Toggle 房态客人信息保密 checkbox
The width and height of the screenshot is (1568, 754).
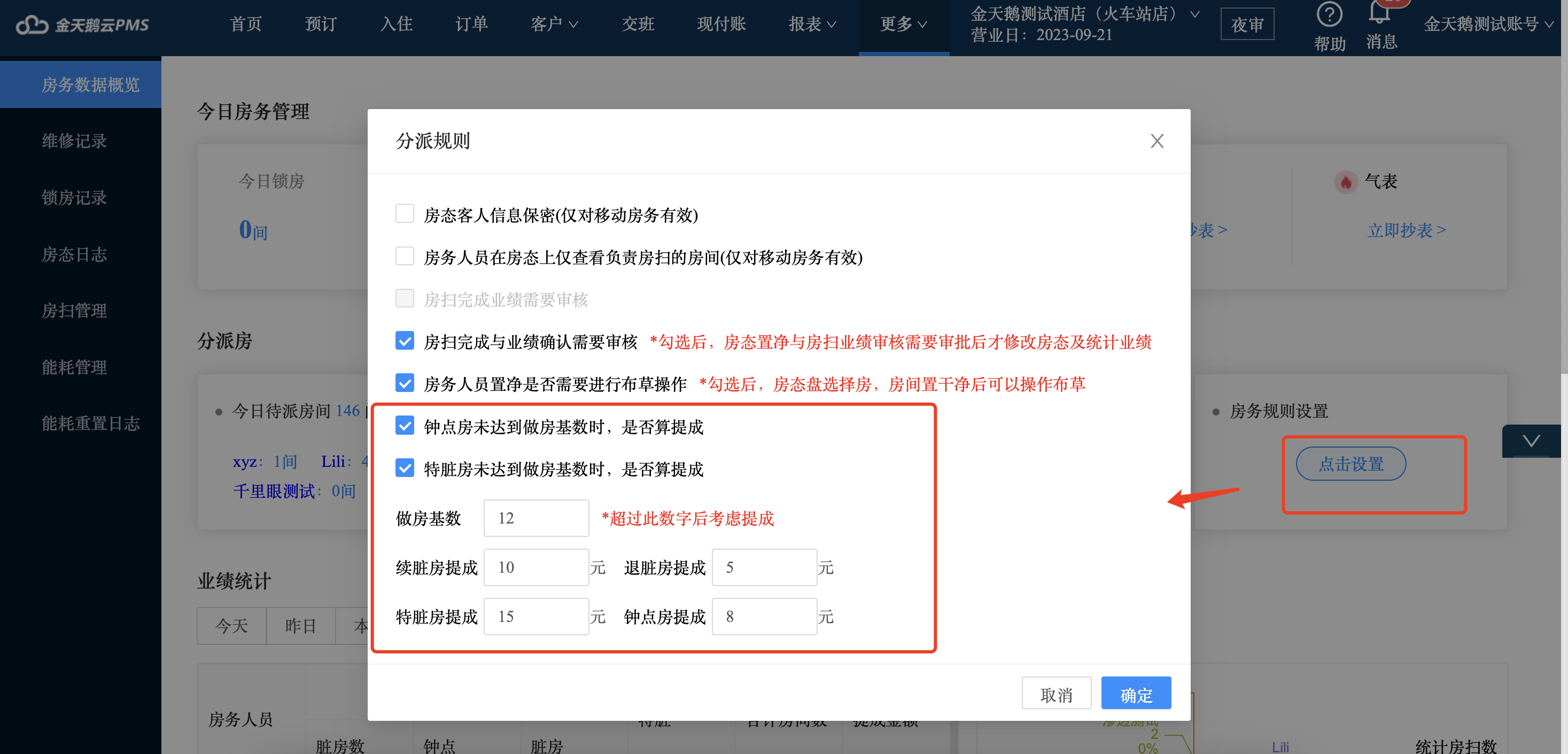coord(405,214)
